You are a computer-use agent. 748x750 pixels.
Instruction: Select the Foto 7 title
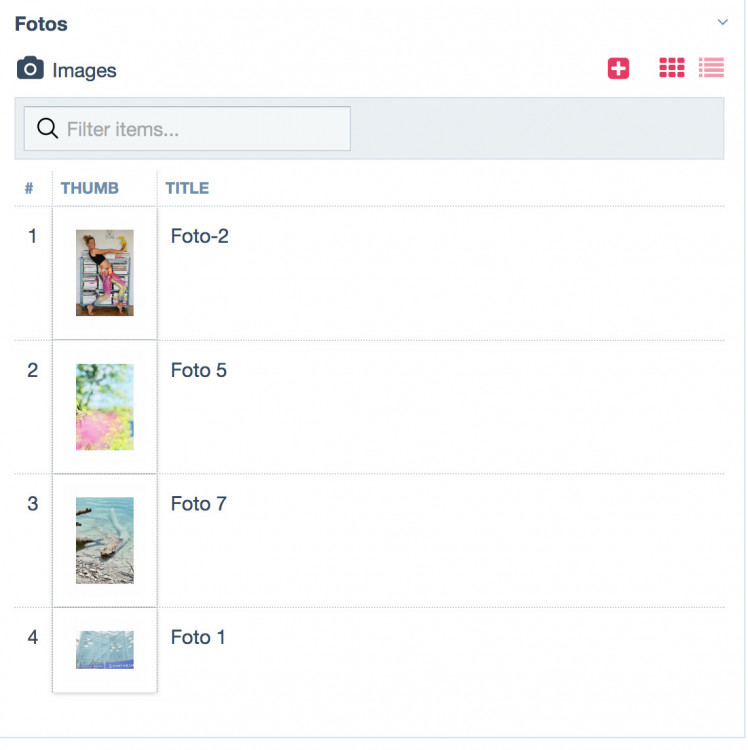199,504
